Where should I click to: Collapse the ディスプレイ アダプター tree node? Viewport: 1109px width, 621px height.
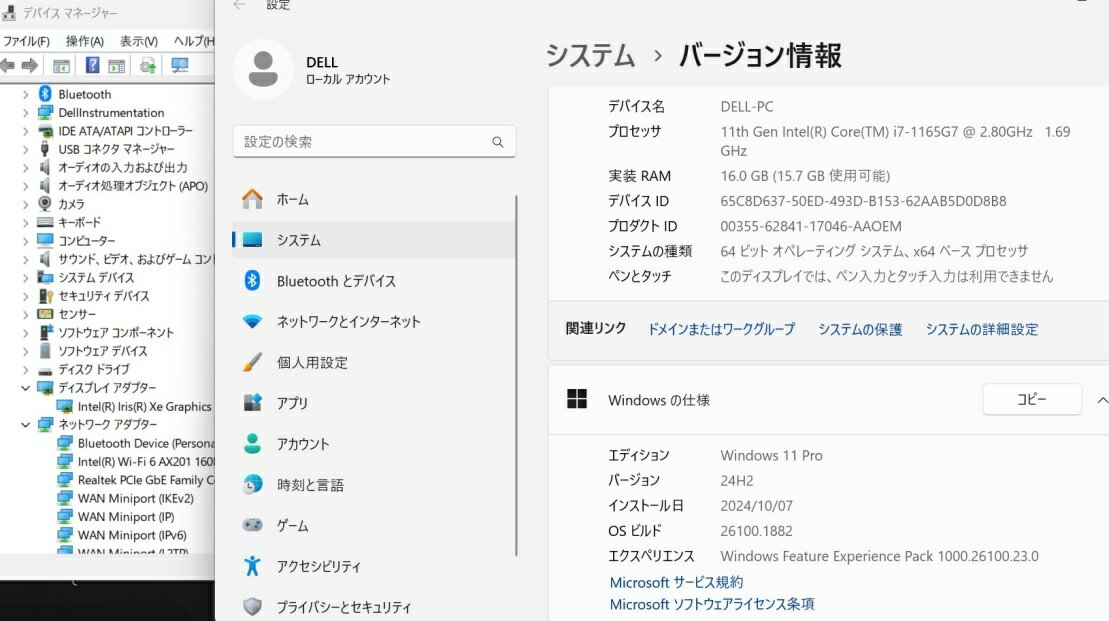coord(26,388)
